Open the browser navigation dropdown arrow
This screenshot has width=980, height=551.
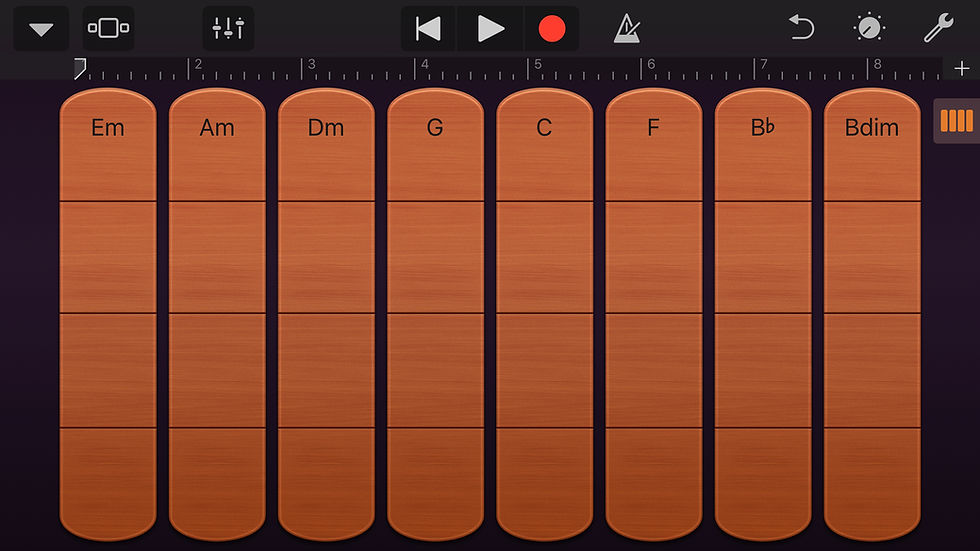(x=41, y=29)
